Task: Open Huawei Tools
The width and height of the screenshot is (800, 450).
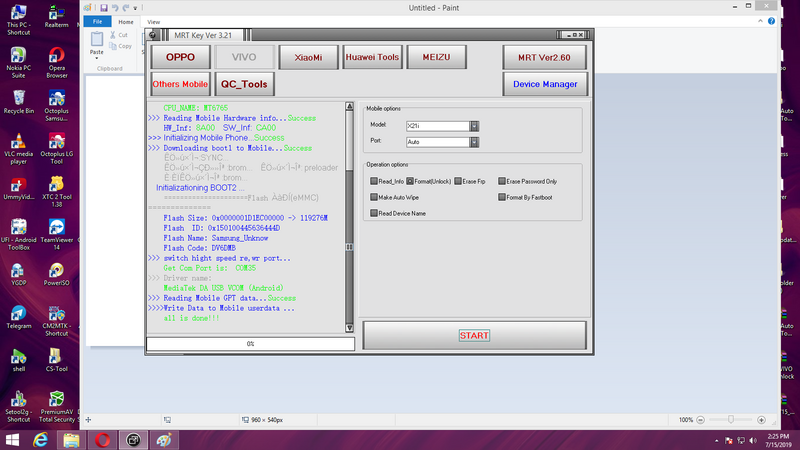Action: [372, 57]
